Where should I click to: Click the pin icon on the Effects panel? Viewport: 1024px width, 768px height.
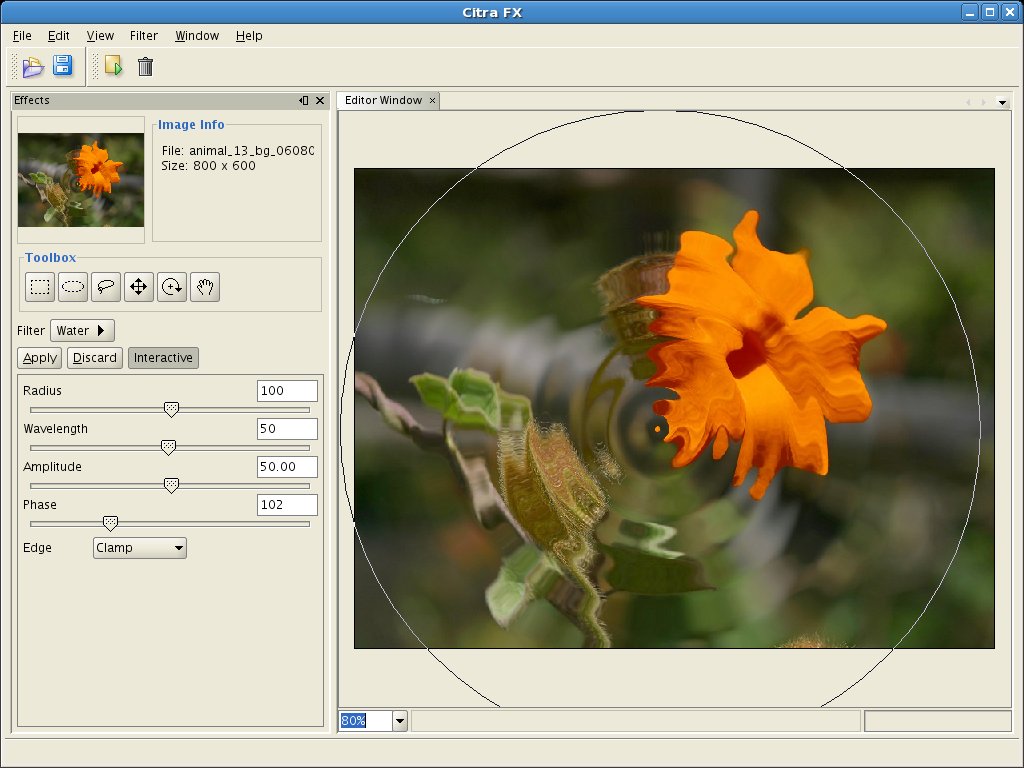pyautogui.click(x=303, y=100)
